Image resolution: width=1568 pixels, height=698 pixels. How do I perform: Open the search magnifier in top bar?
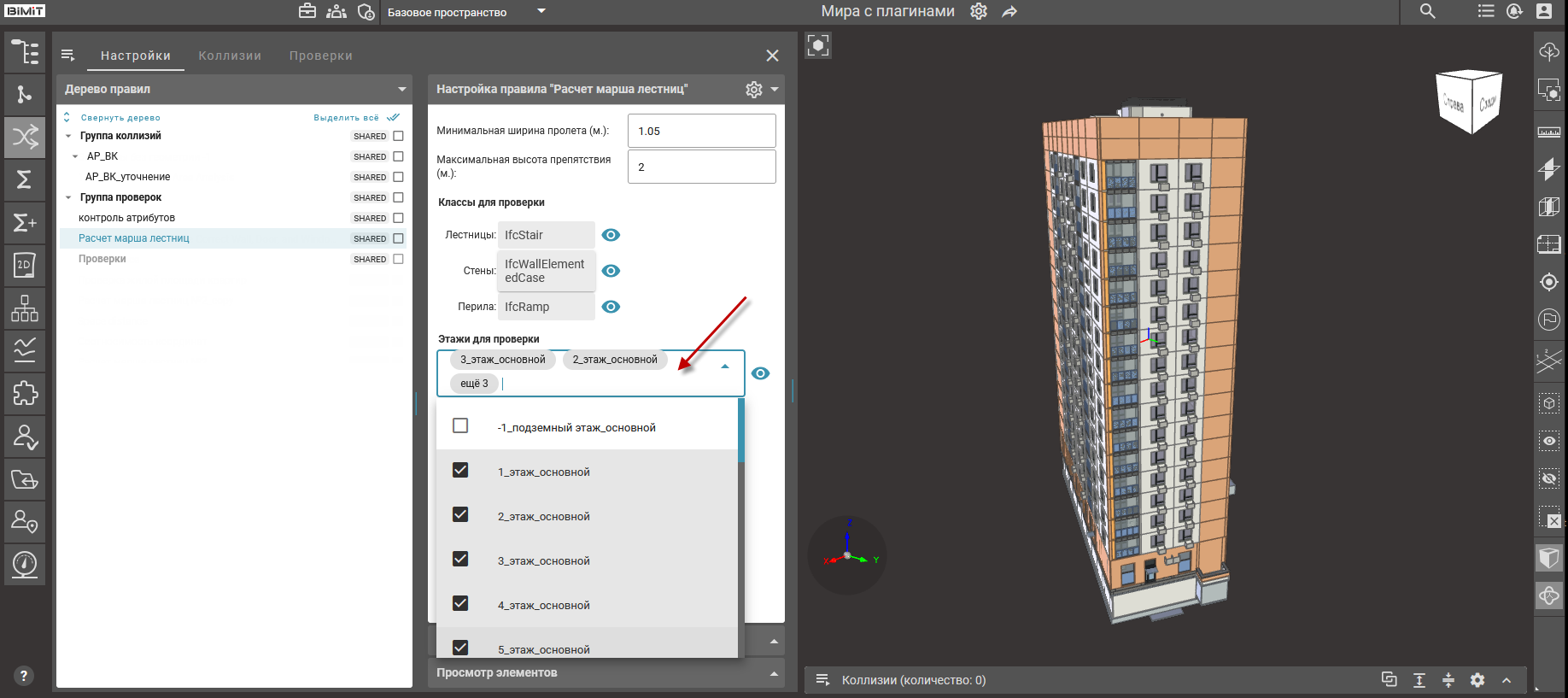[x=1427, y=11]
